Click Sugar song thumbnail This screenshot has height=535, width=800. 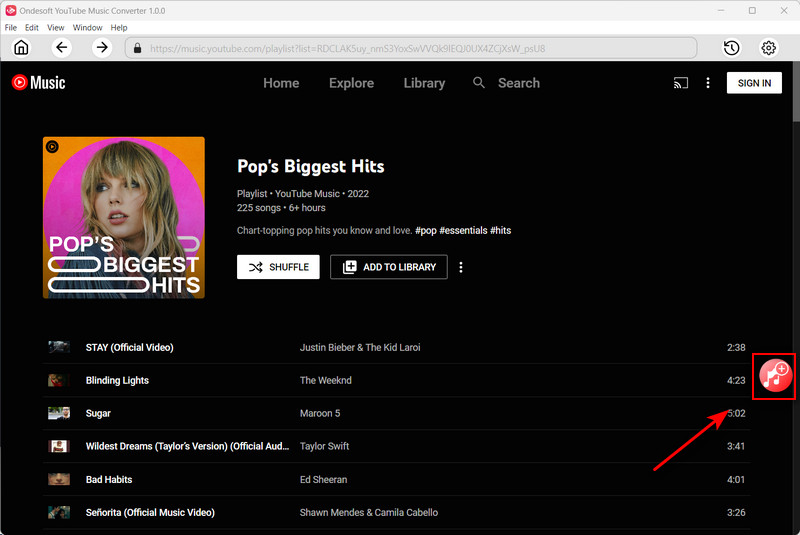tap(59, 413)
